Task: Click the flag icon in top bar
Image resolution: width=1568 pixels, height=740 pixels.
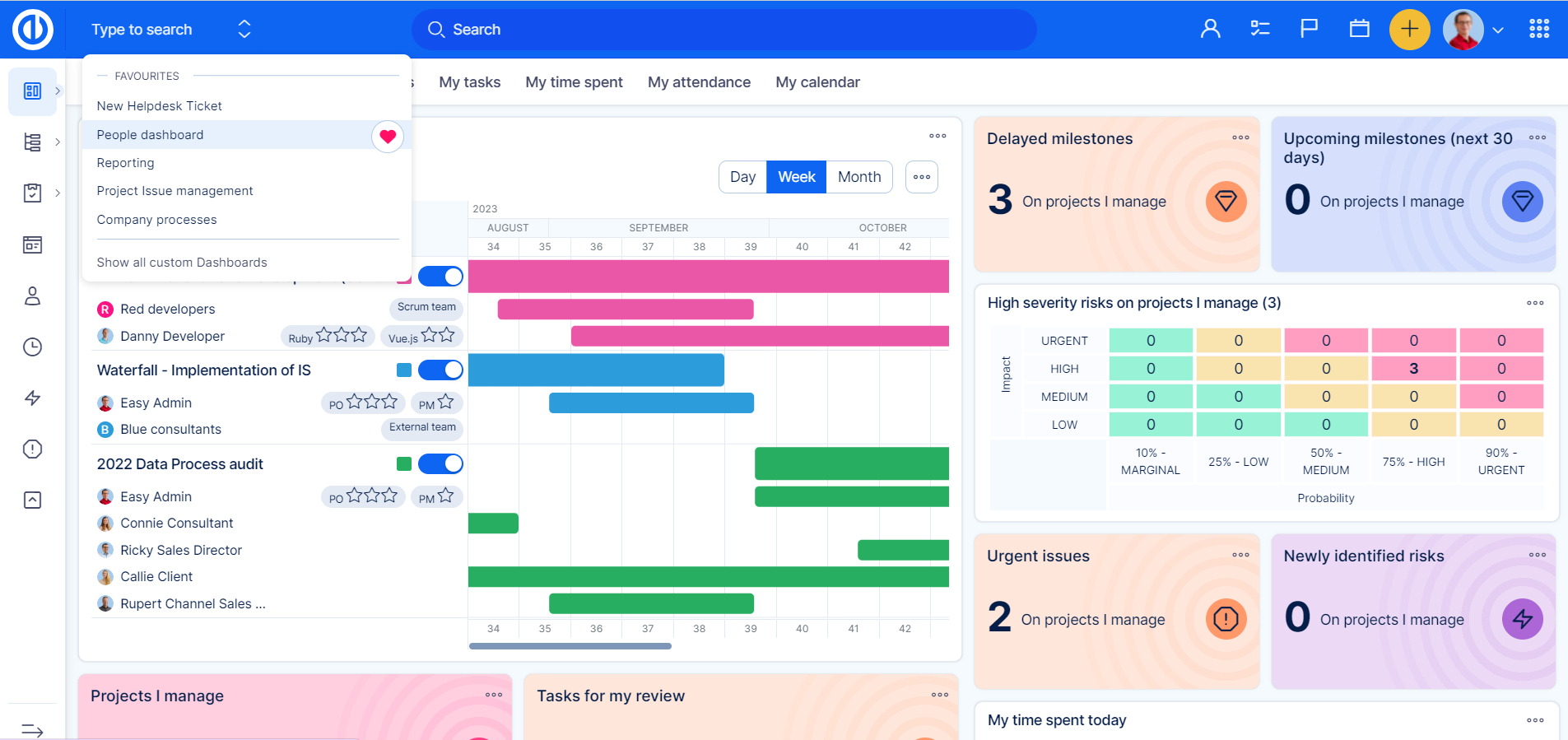Action: pos(1309,30)
